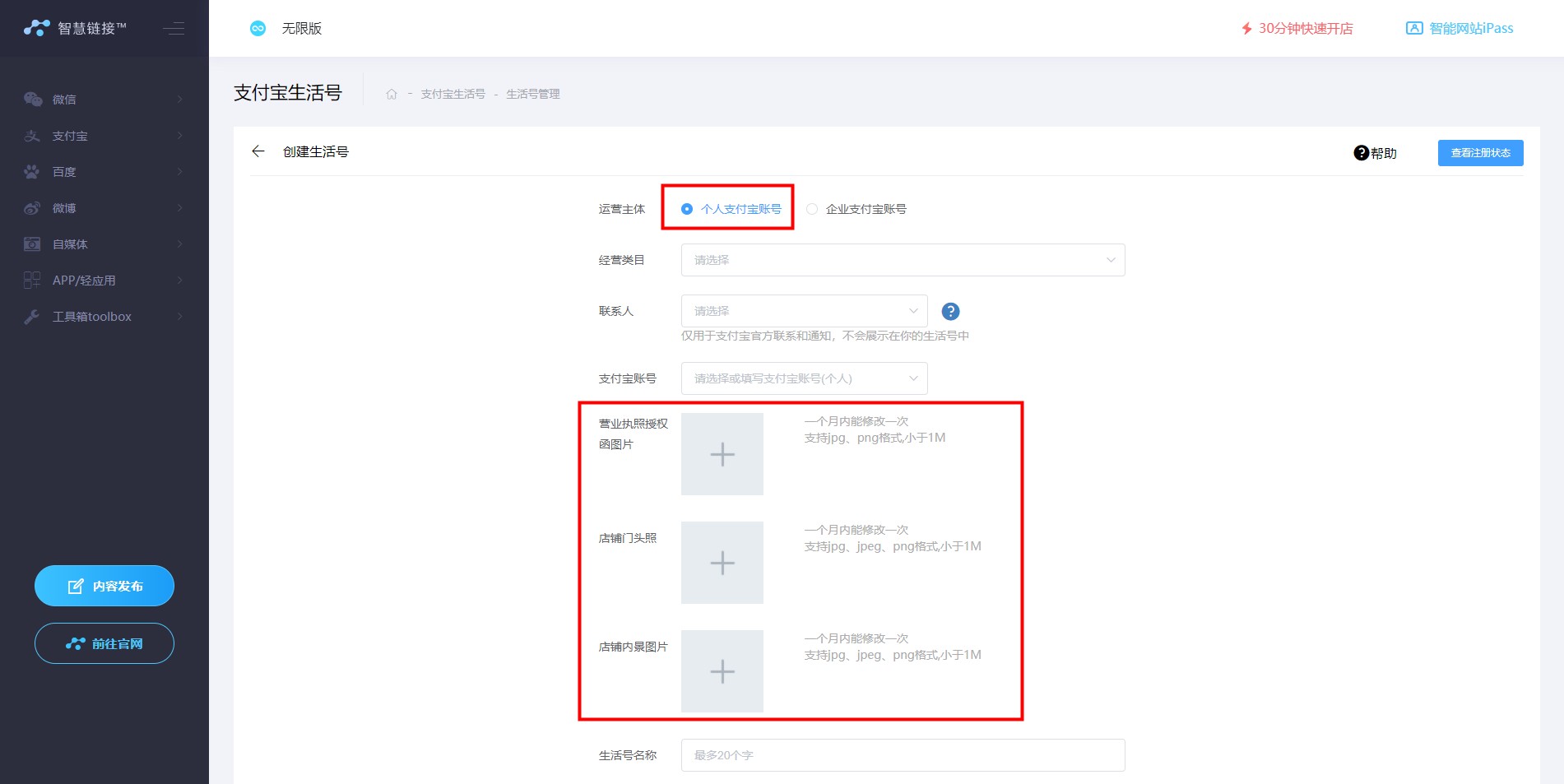Select 企业支付宝账号 radio option
1564x784 pixels.
coord(856,209)
